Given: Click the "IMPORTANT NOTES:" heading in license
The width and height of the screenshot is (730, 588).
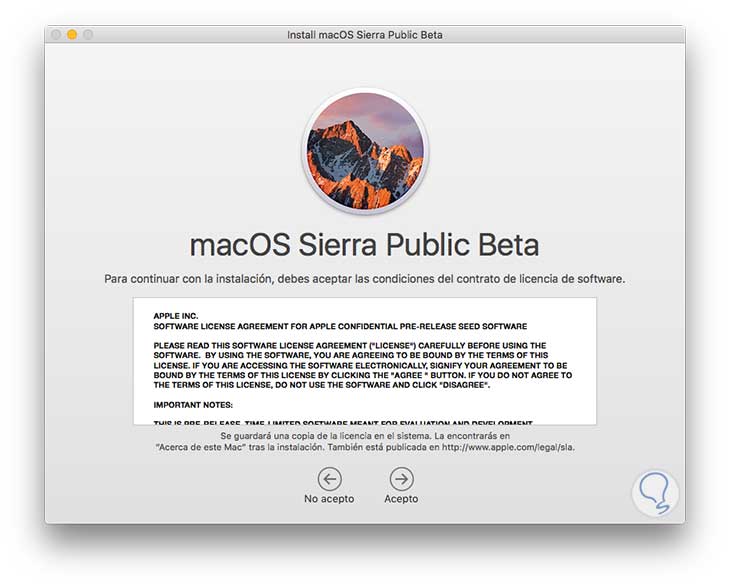Looking at the screenshot, I should pyautogui.click(x=193, y=405).
